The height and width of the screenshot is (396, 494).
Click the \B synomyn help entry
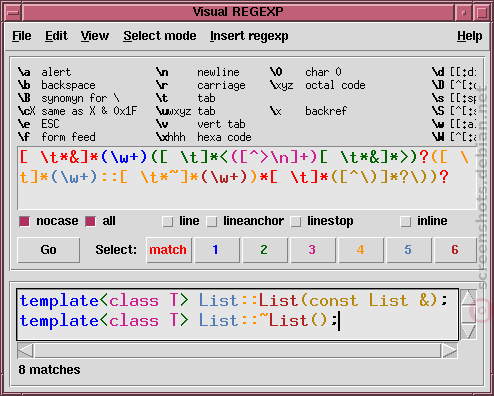(x=69, y=98)
